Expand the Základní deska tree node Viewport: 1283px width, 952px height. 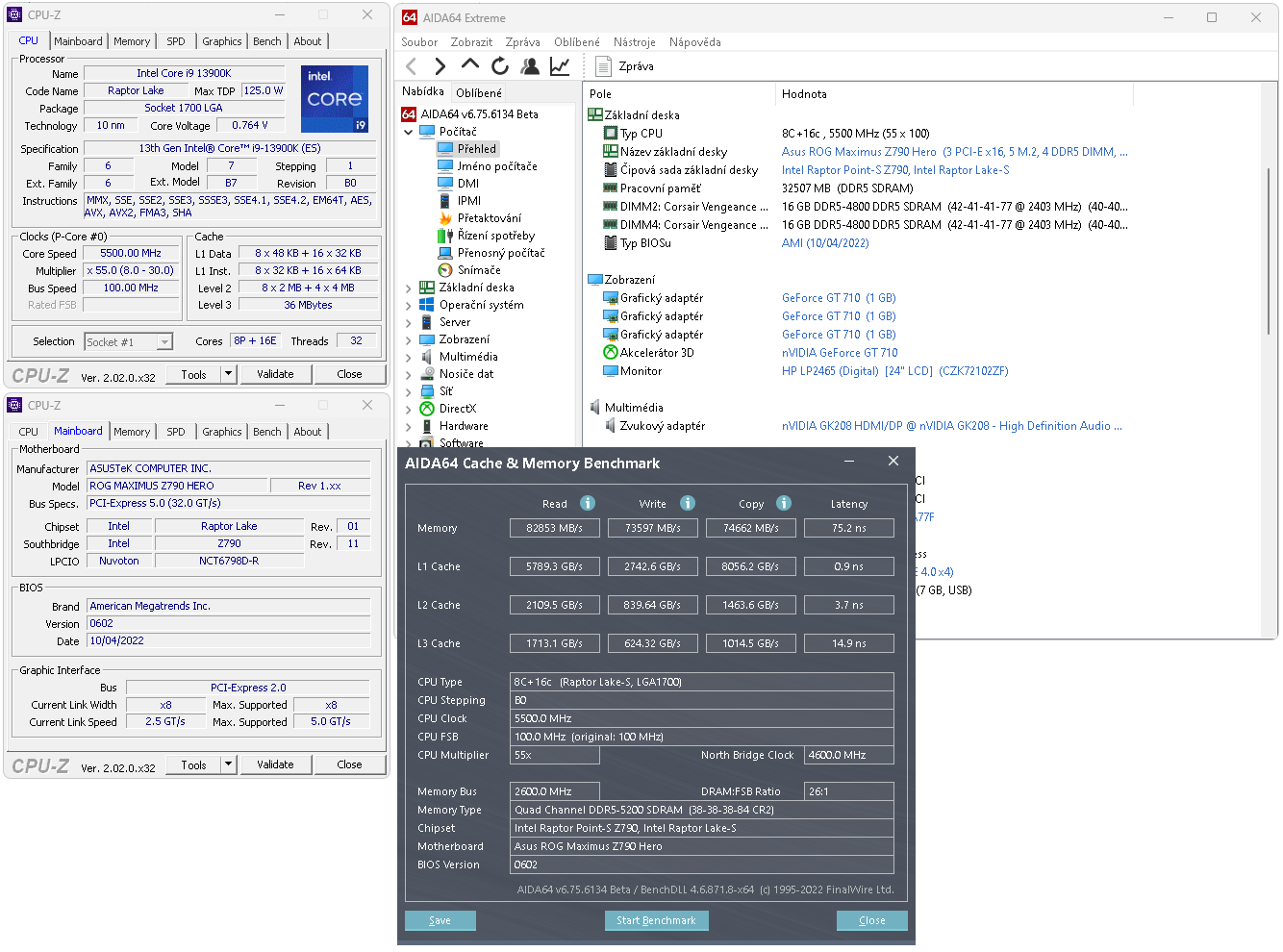408,288
